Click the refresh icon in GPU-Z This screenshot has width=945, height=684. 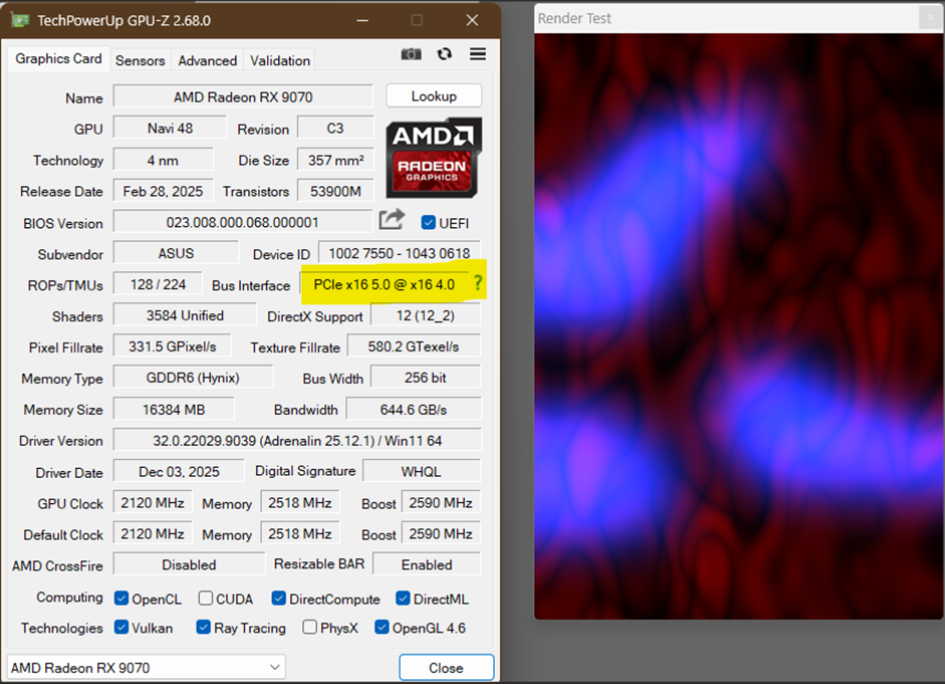point(444,54)
